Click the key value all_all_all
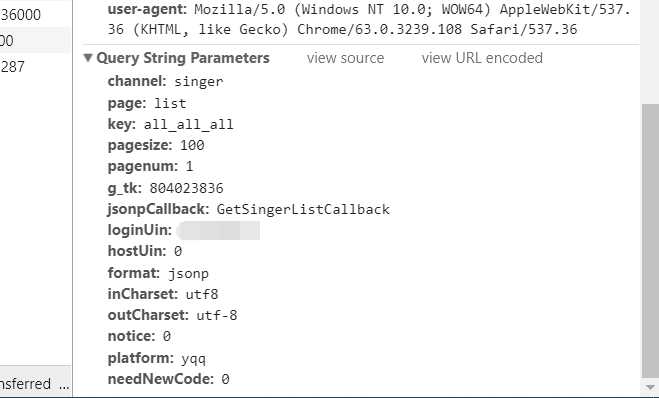The height and width of the screenshot is (398, 659). pyautogui.click(x=188, y=125)
